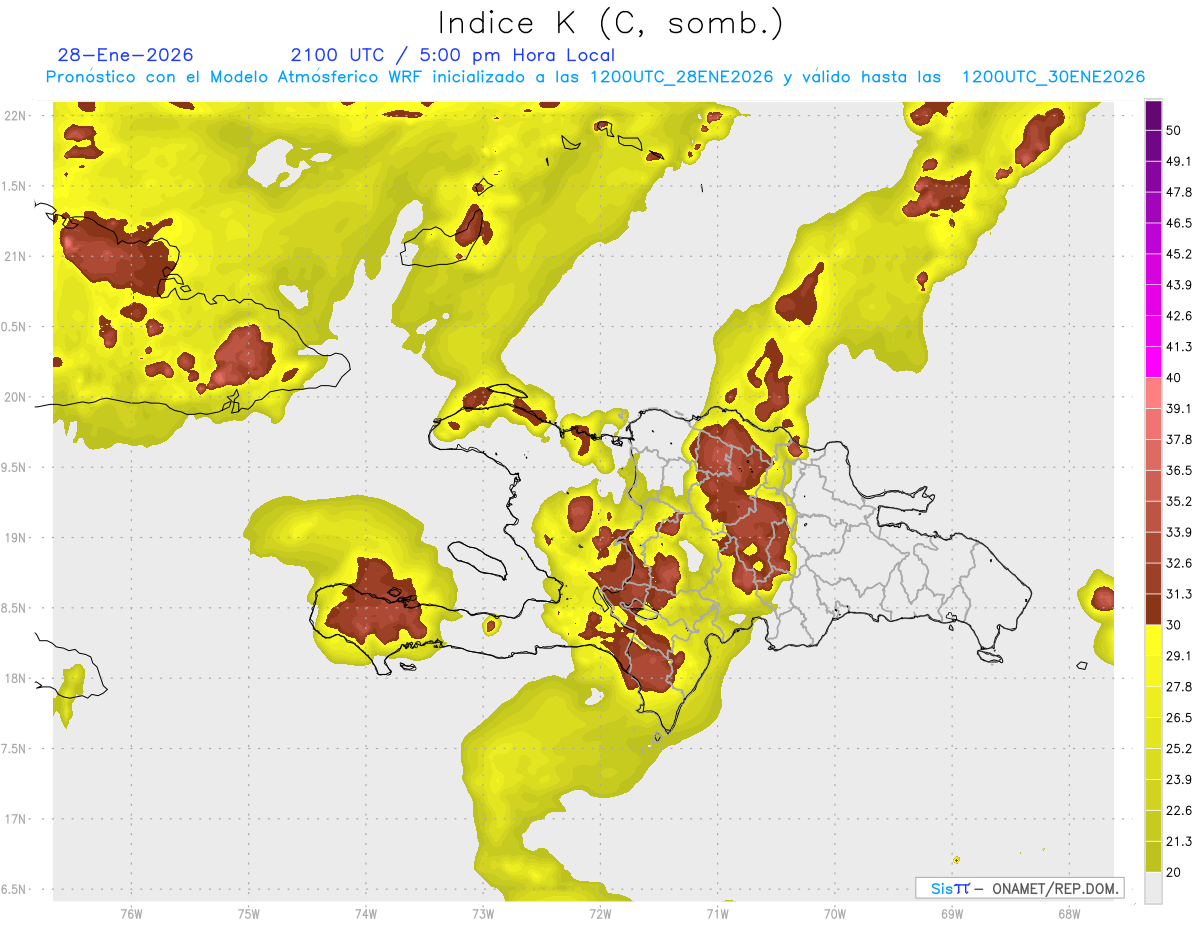The height and width of the screenshot is (927, 1200).
Task: Click the "32.6" color scale value
Action: tap(1179, 563)
